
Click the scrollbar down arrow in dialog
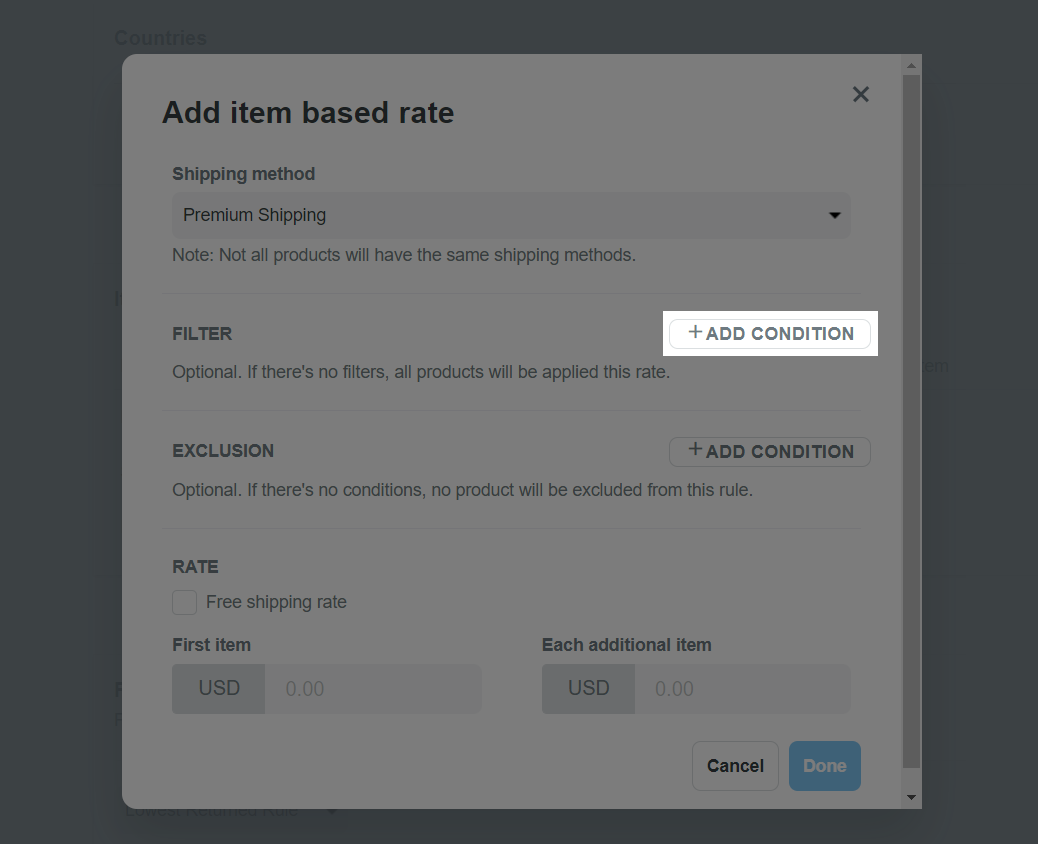(x=912, y=797)
